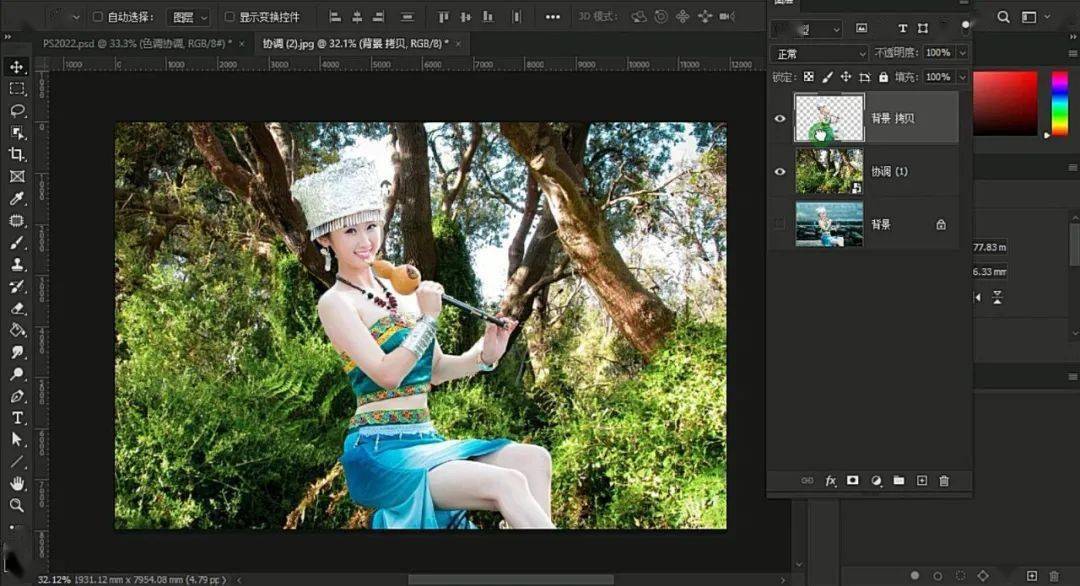Image resolution: width=1080 pixels, height=586 pixels.
Task: Switch to the PS2022.psd document tab
Action: 136,43
